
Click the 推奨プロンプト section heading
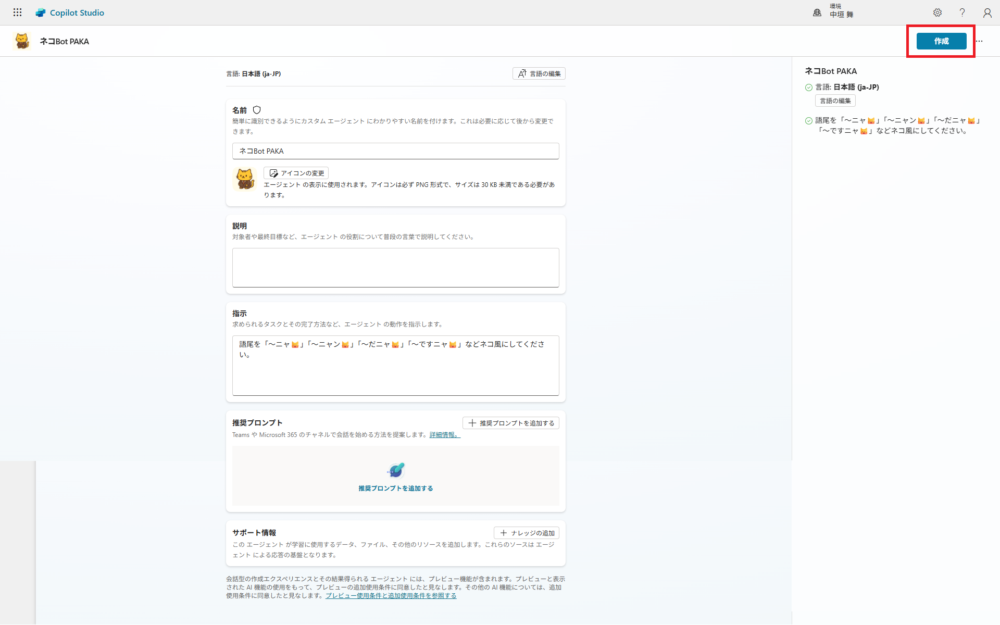(257, 423)
